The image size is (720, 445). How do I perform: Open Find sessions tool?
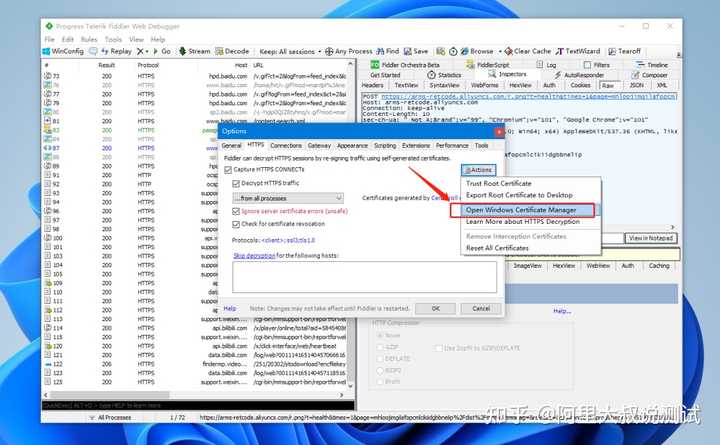pos(388,51)
